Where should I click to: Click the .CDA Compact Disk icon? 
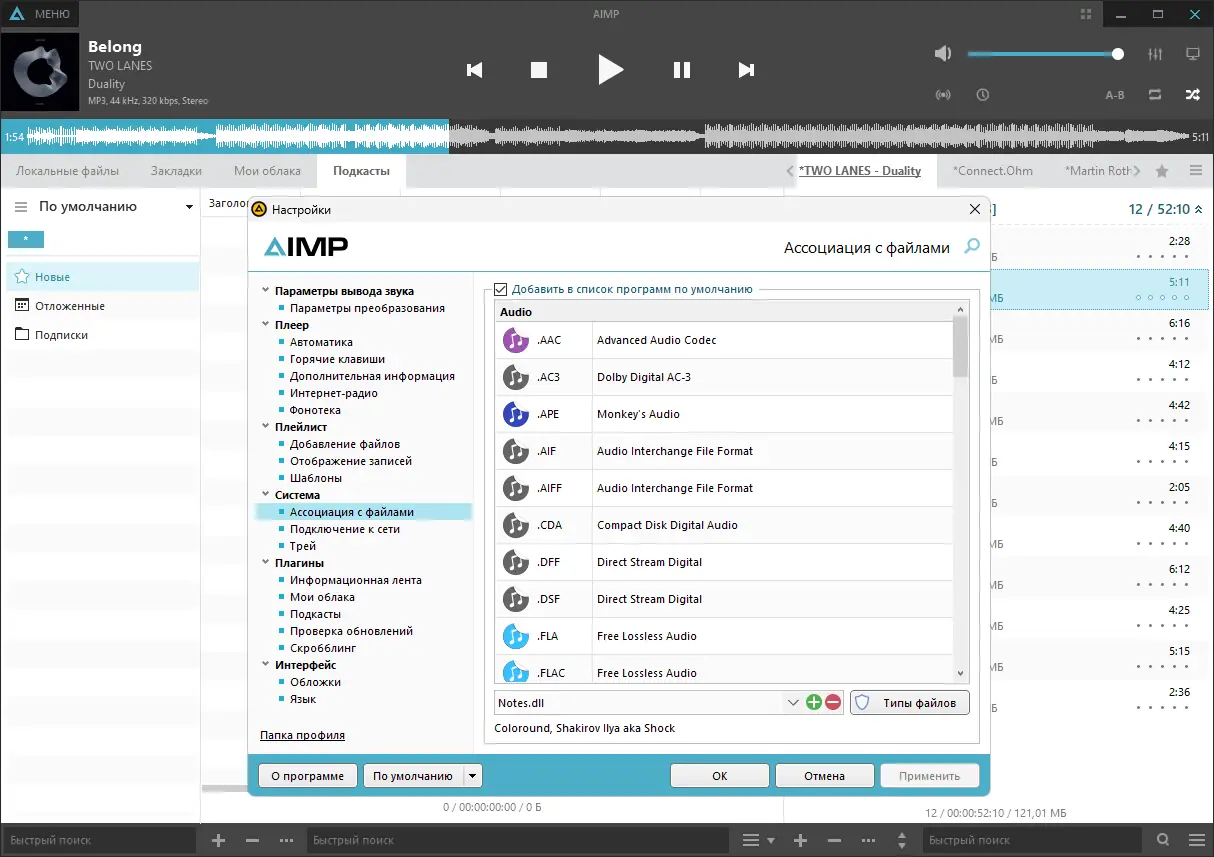click(515, 525)
